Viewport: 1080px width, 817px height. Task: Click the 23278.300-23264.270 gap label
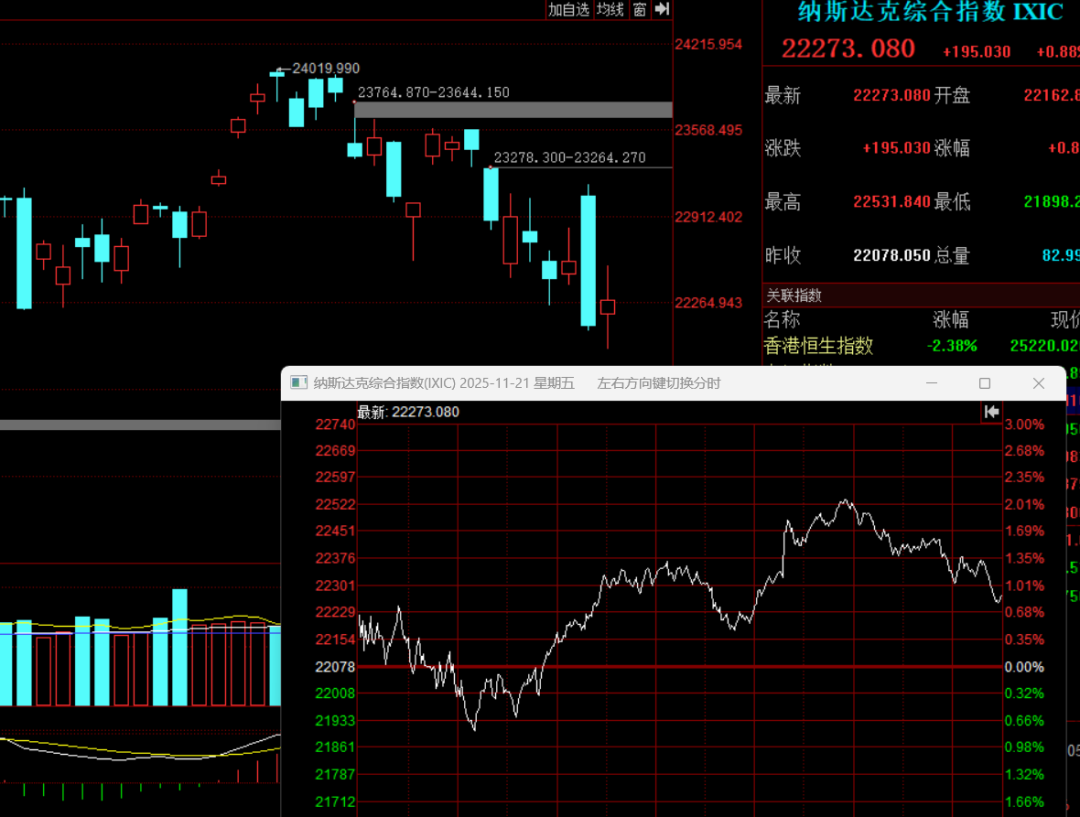[570, 158]
